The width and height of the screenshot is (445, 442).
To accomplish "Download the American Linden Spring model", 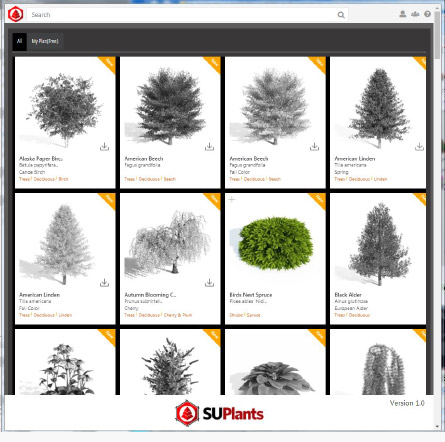I will (419, 147).
